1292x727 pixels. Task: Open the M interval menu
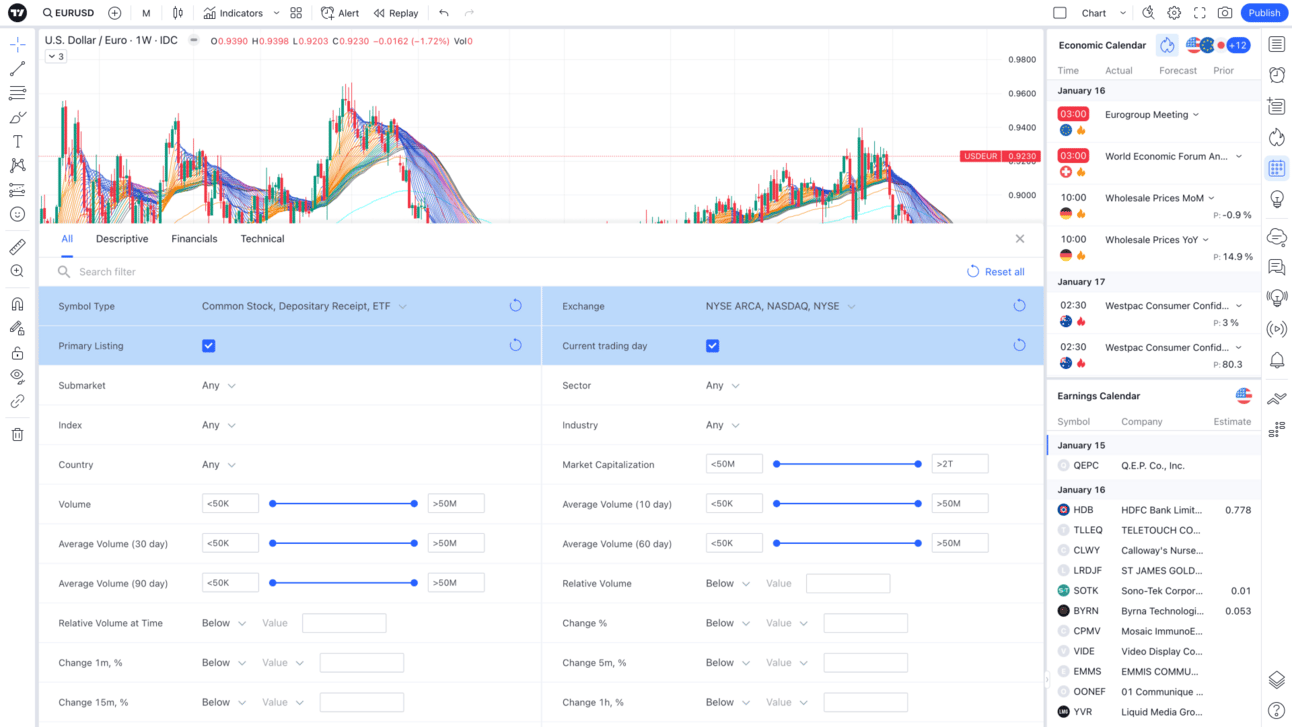point(146,13)
